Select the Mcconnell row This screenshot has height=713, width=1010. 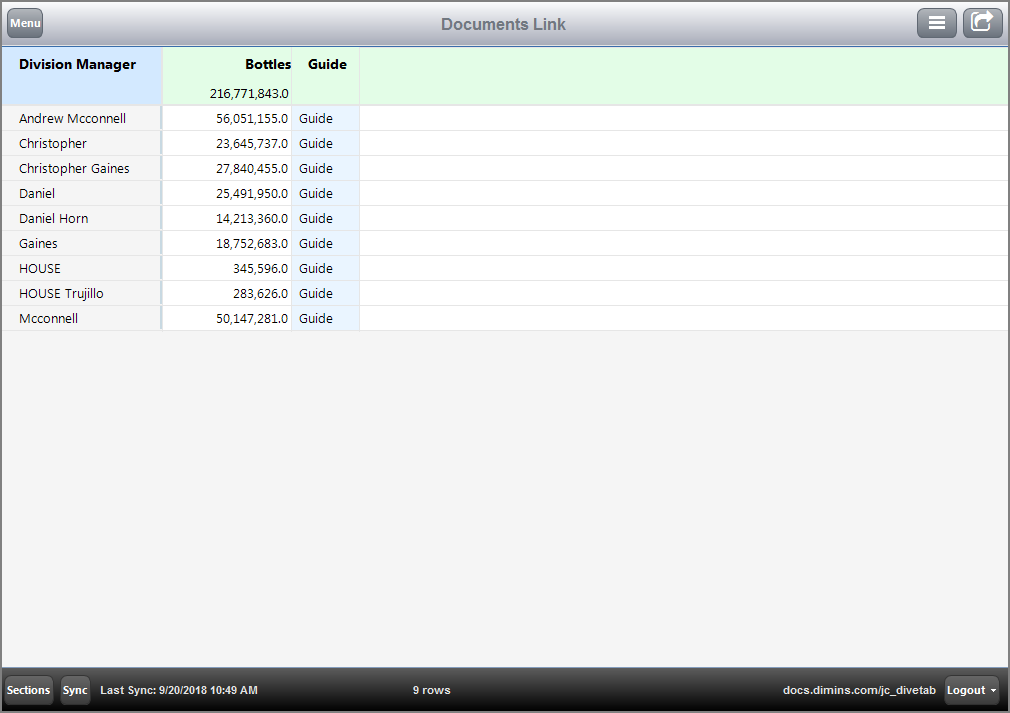coord(48,318)
